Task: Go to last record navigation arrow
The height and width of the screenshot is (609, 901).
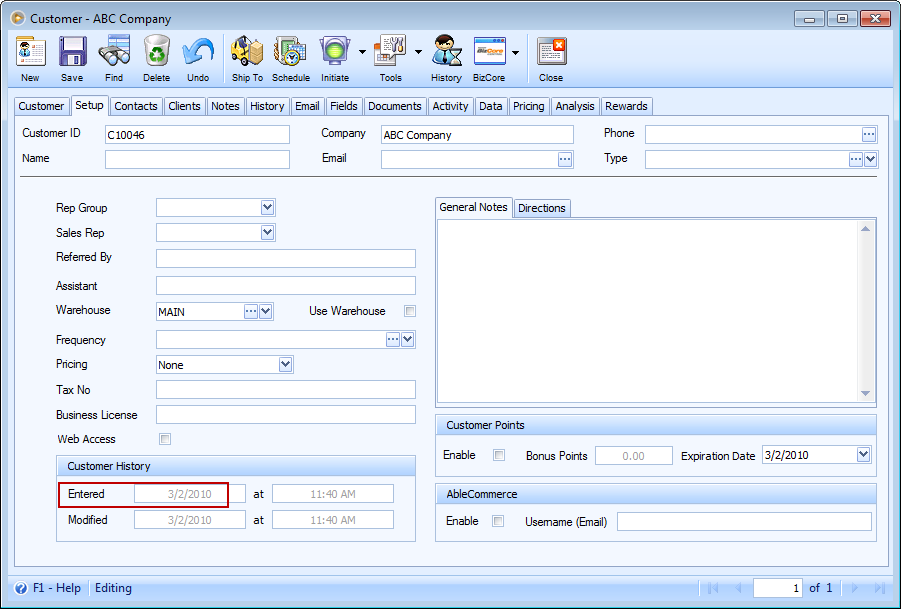Action: [x=880, y=588]
